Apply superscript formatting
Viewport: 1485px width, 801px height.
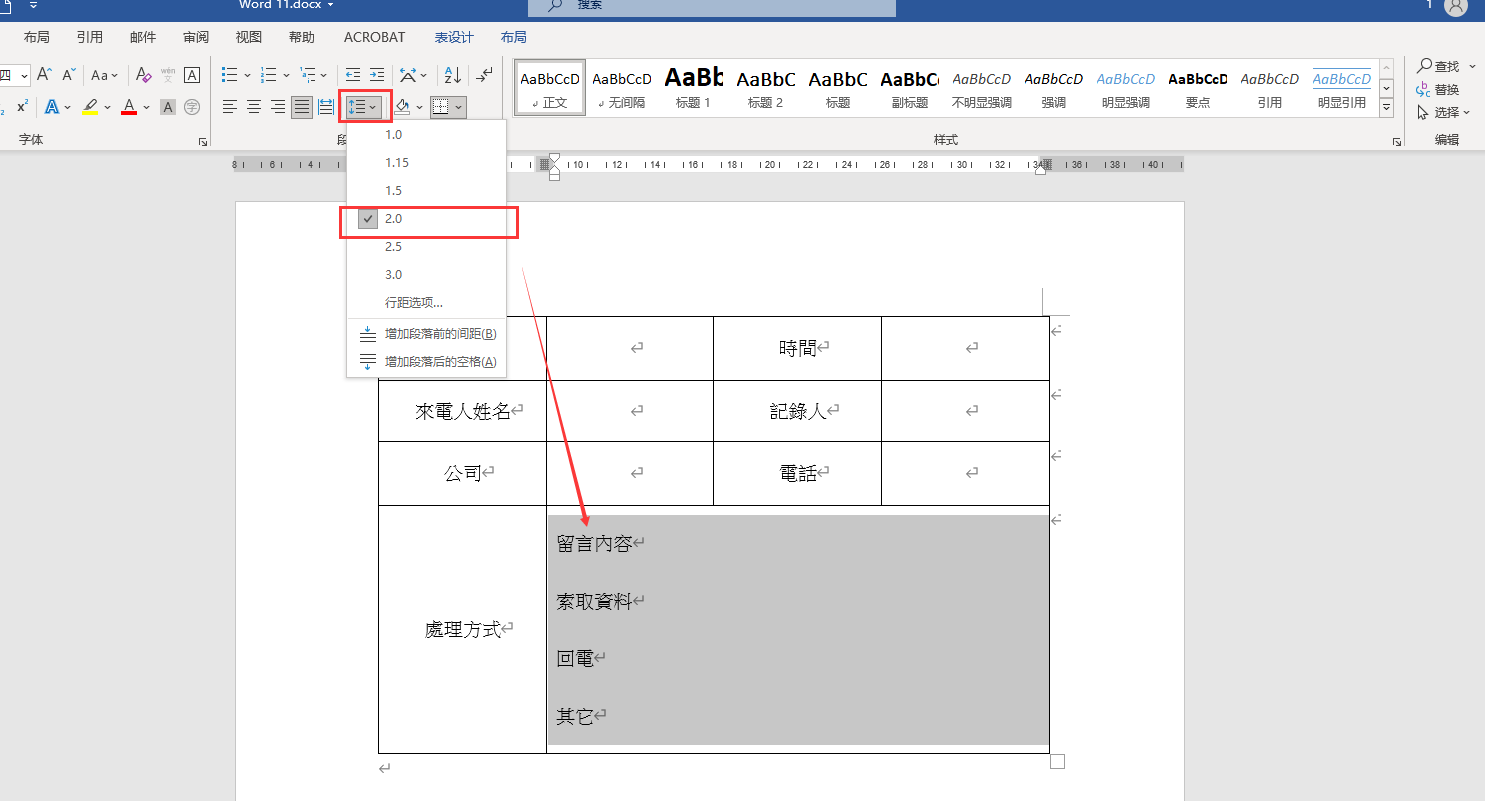(22, 106)
